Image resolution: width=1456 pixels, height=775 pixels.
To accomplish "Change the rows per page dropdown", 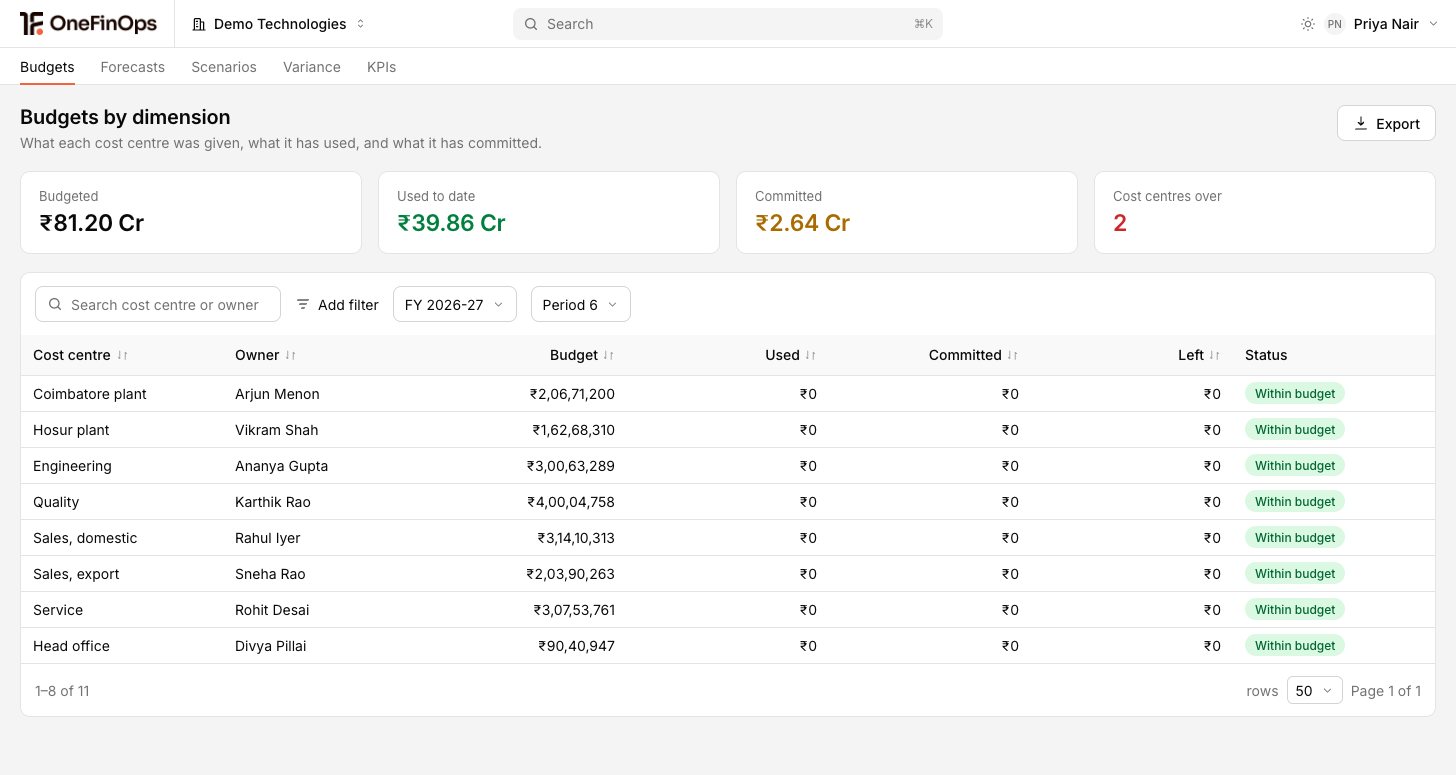I will [x=1314, y=690].
